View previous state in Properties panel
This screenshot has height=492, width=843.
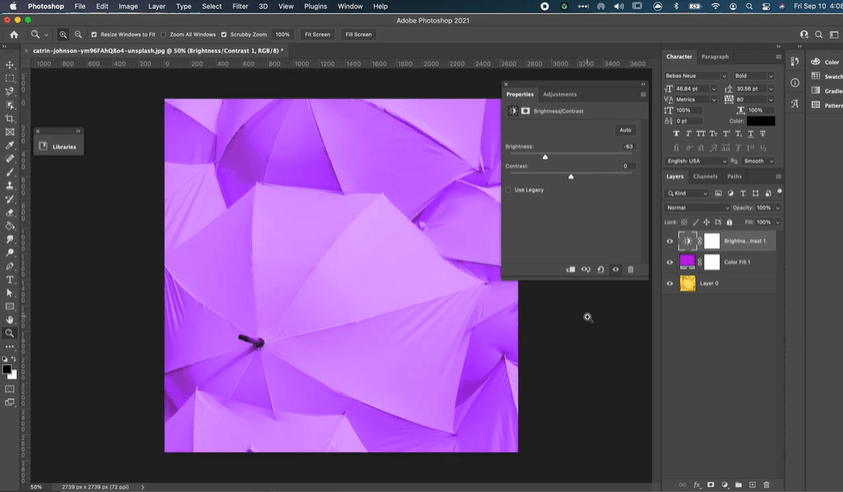coord(585,269)
